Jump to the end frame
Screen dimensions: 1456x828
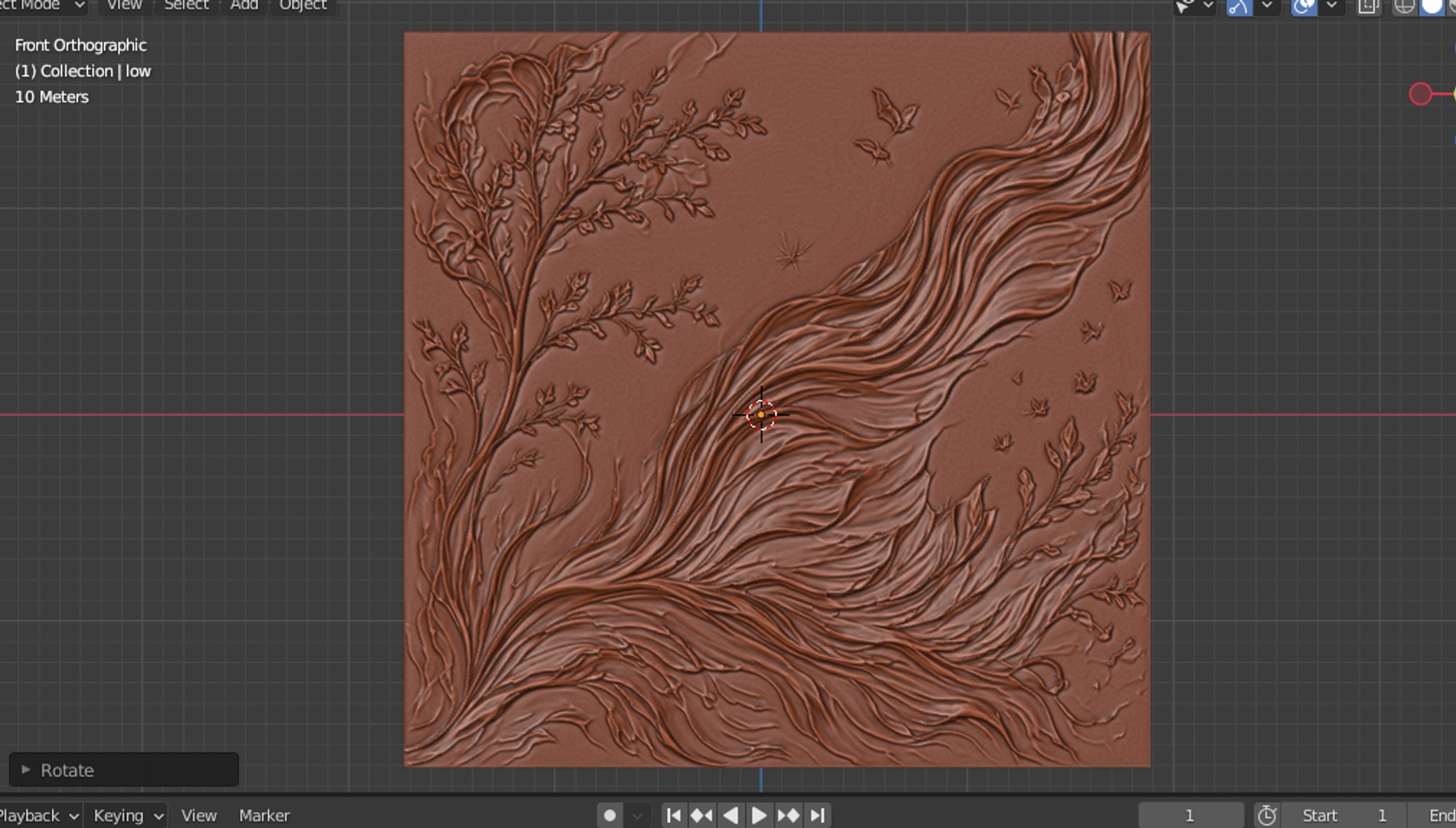818,815
